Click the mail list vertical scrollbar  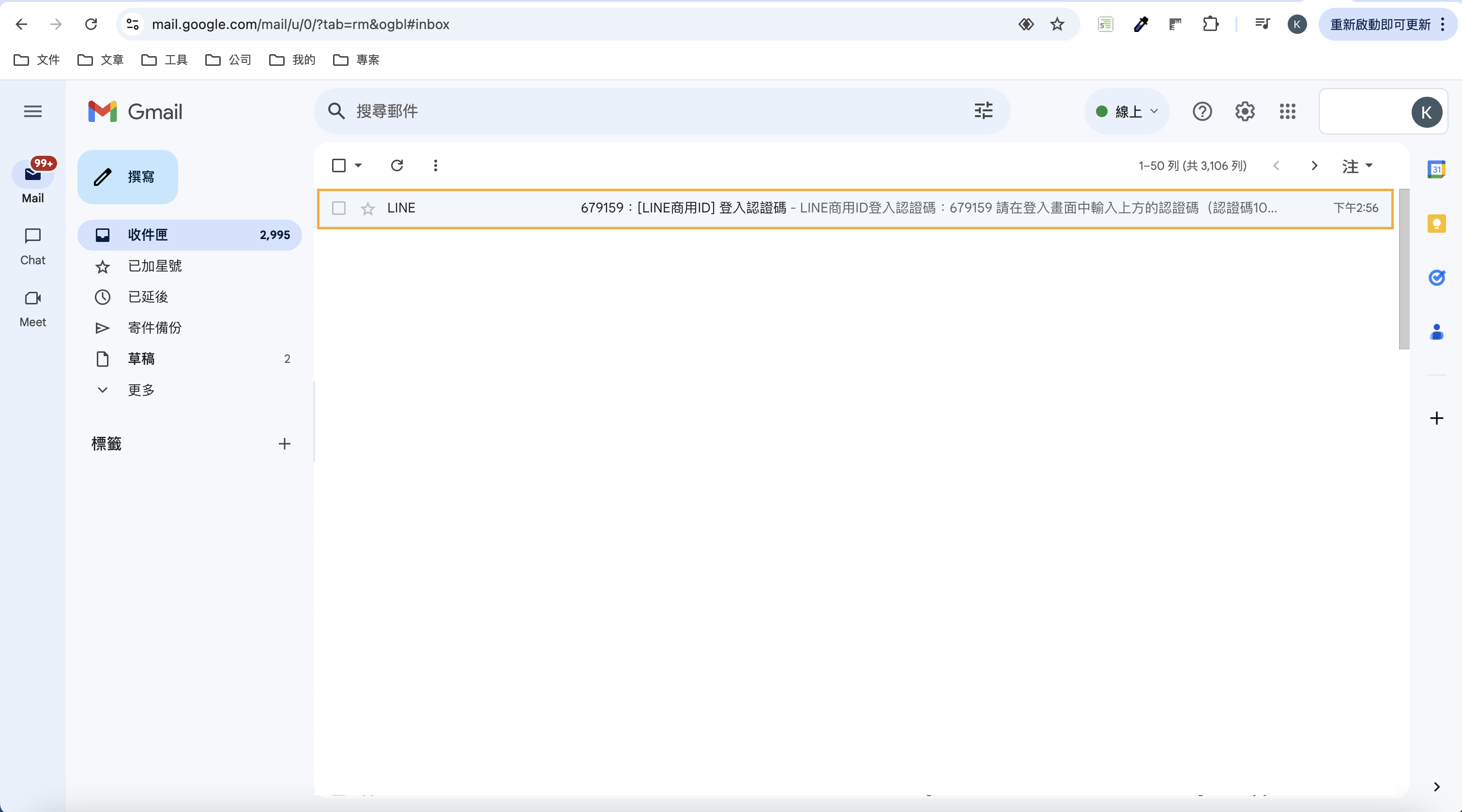point(1404,269)
